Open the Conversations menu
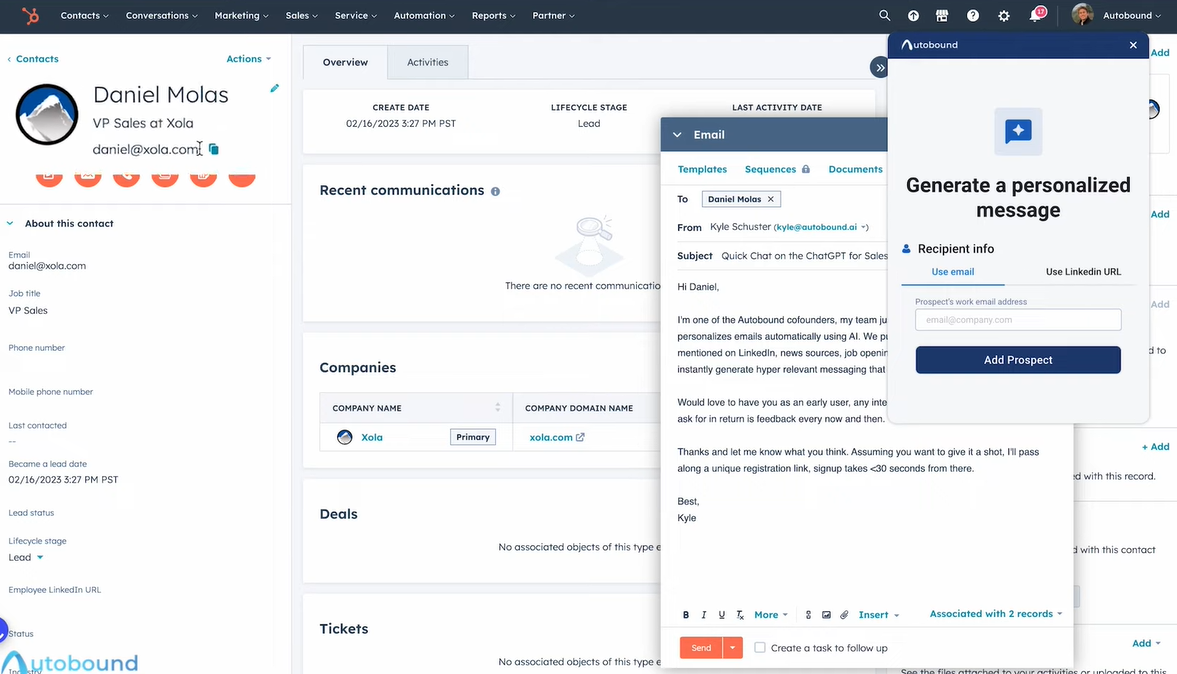 (161, 16)
